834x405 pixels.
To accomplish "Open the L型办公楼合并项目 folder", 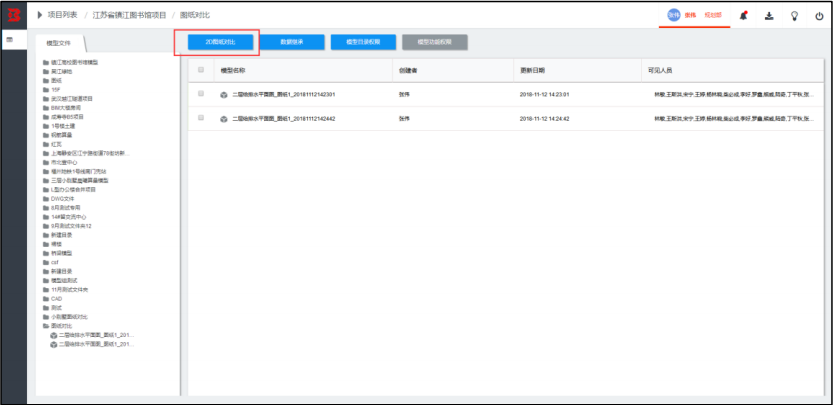I will click(73, 189).
